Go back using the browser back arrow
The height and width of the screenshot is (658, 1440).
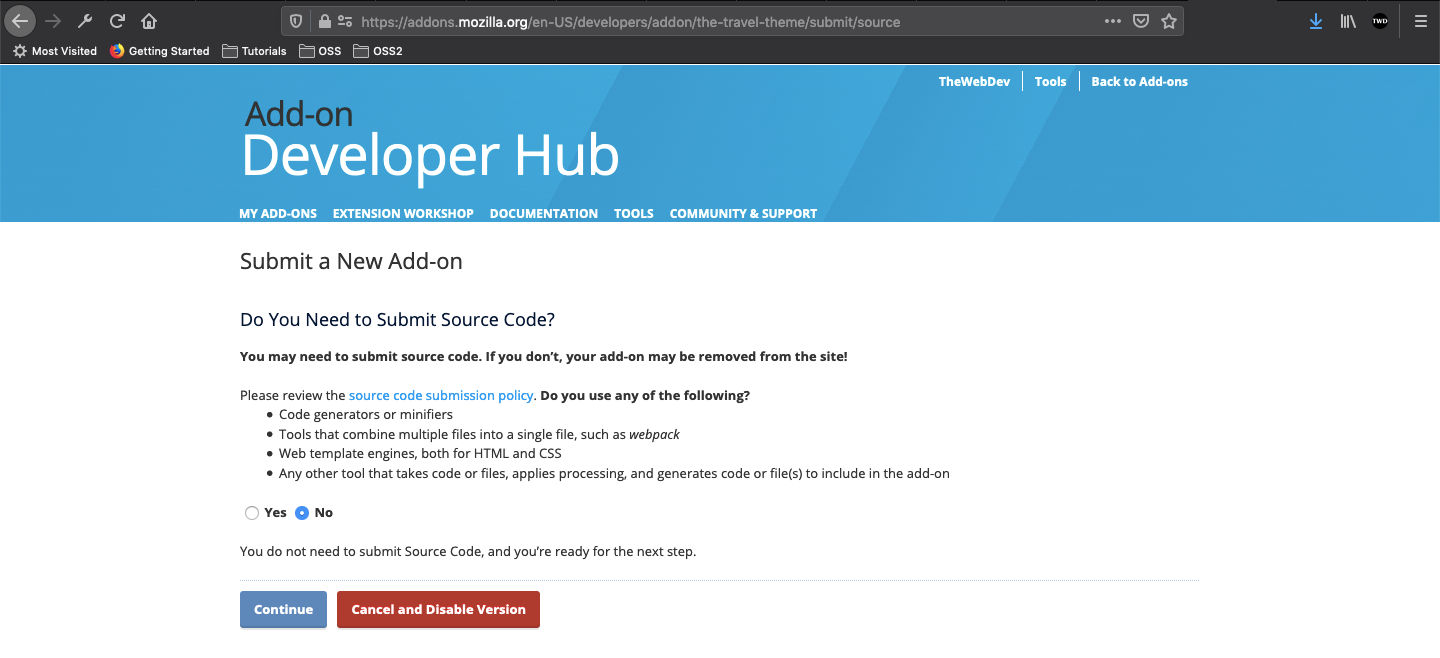coord(20,21)
